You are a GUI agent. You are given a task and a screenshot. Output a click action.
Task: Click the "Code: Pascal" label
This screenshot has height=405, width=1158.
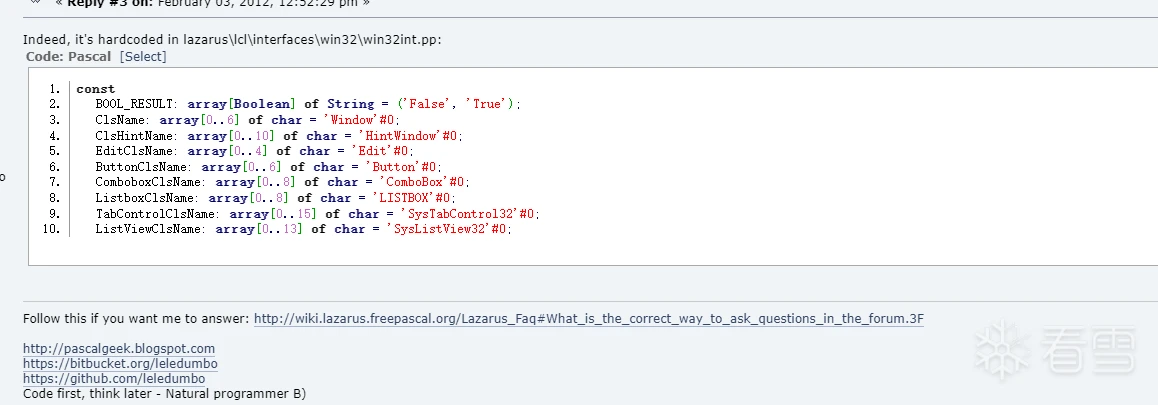point(68,57)
